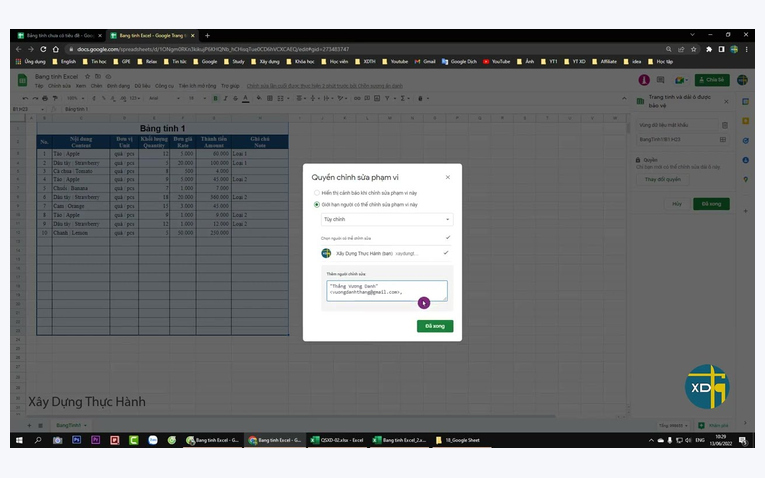Click the print toolbar icon
765x478 pixels.
(x=45, y=99)
